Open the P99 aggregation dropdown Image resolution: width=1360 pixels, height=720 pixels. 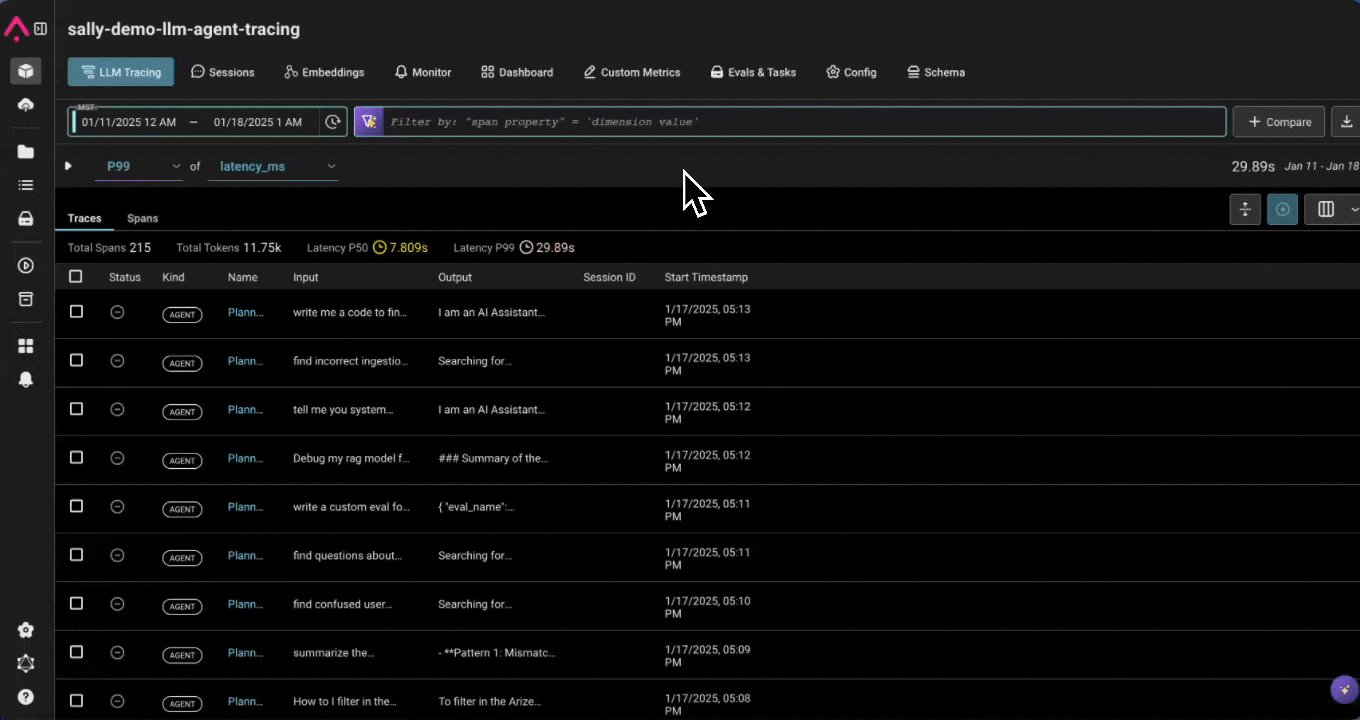[x=139, y=166]
